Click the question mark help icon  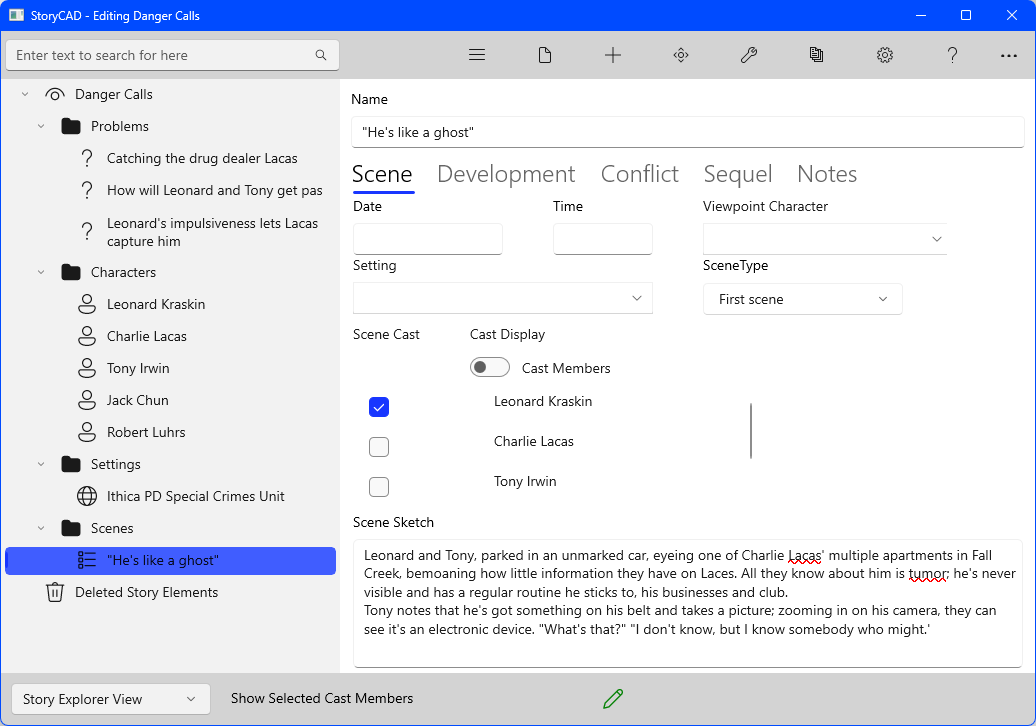[953, 56]
